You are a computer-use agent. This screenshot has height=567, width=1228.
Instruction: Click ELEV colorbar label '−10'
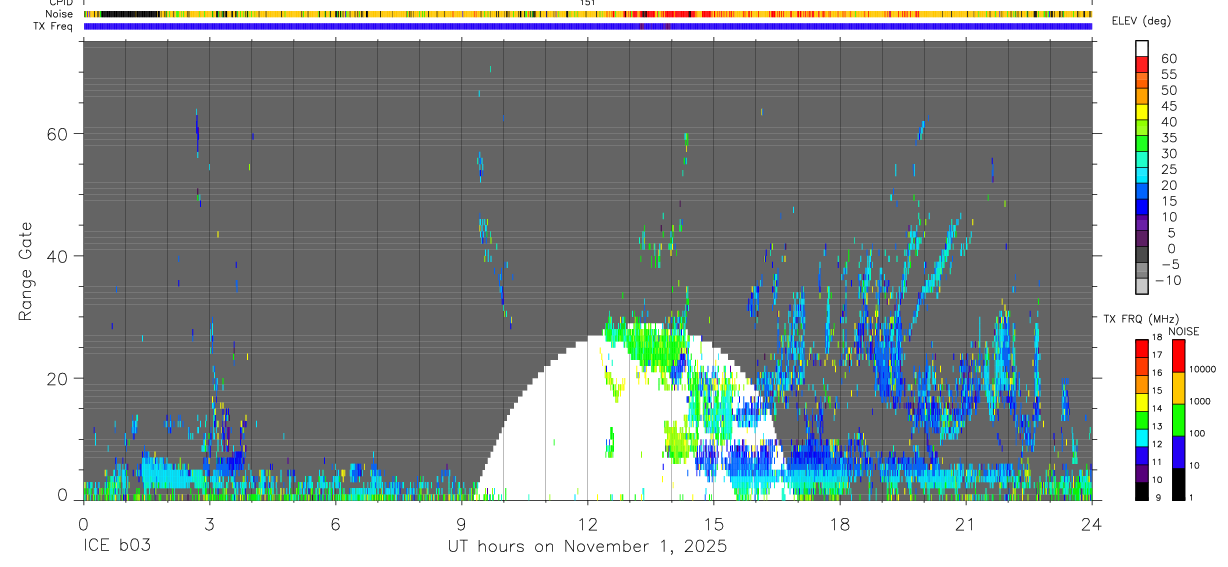pos(1167,281)
